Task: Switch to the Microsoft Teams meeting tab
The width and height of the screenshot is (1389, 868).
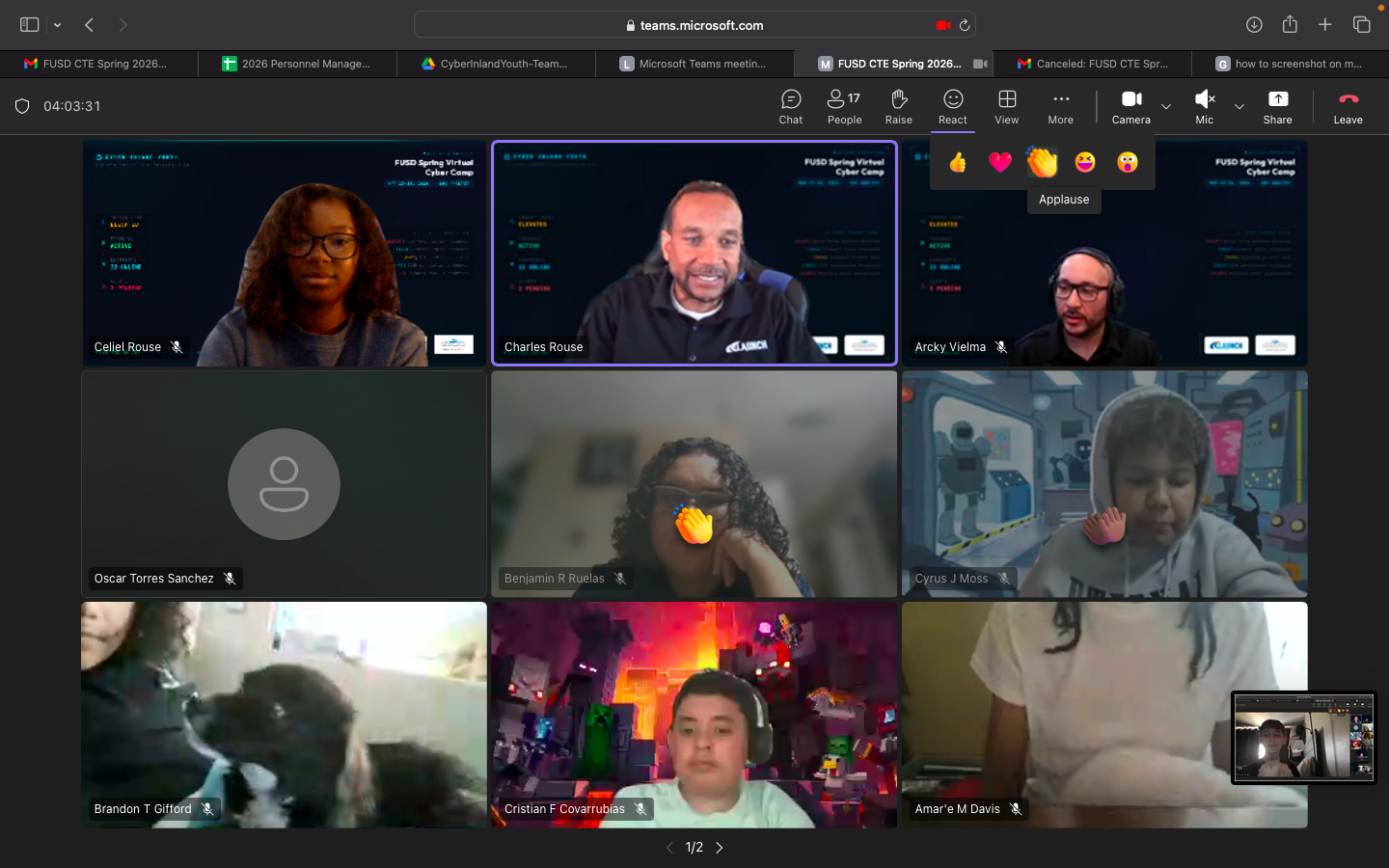Action: pos(694,64)
